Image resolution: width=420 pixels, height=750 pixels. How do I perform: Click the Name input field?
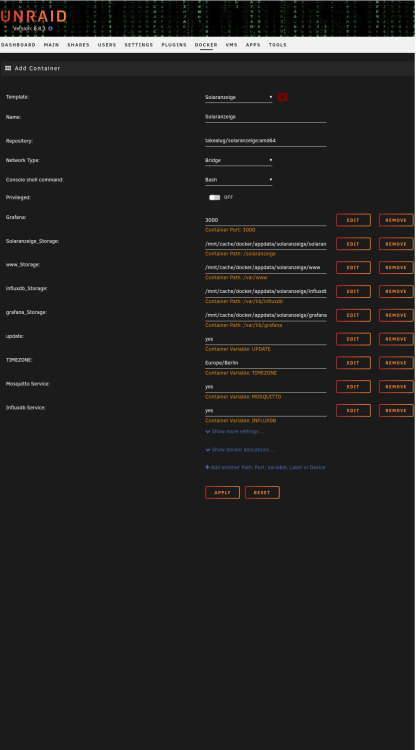265,117
